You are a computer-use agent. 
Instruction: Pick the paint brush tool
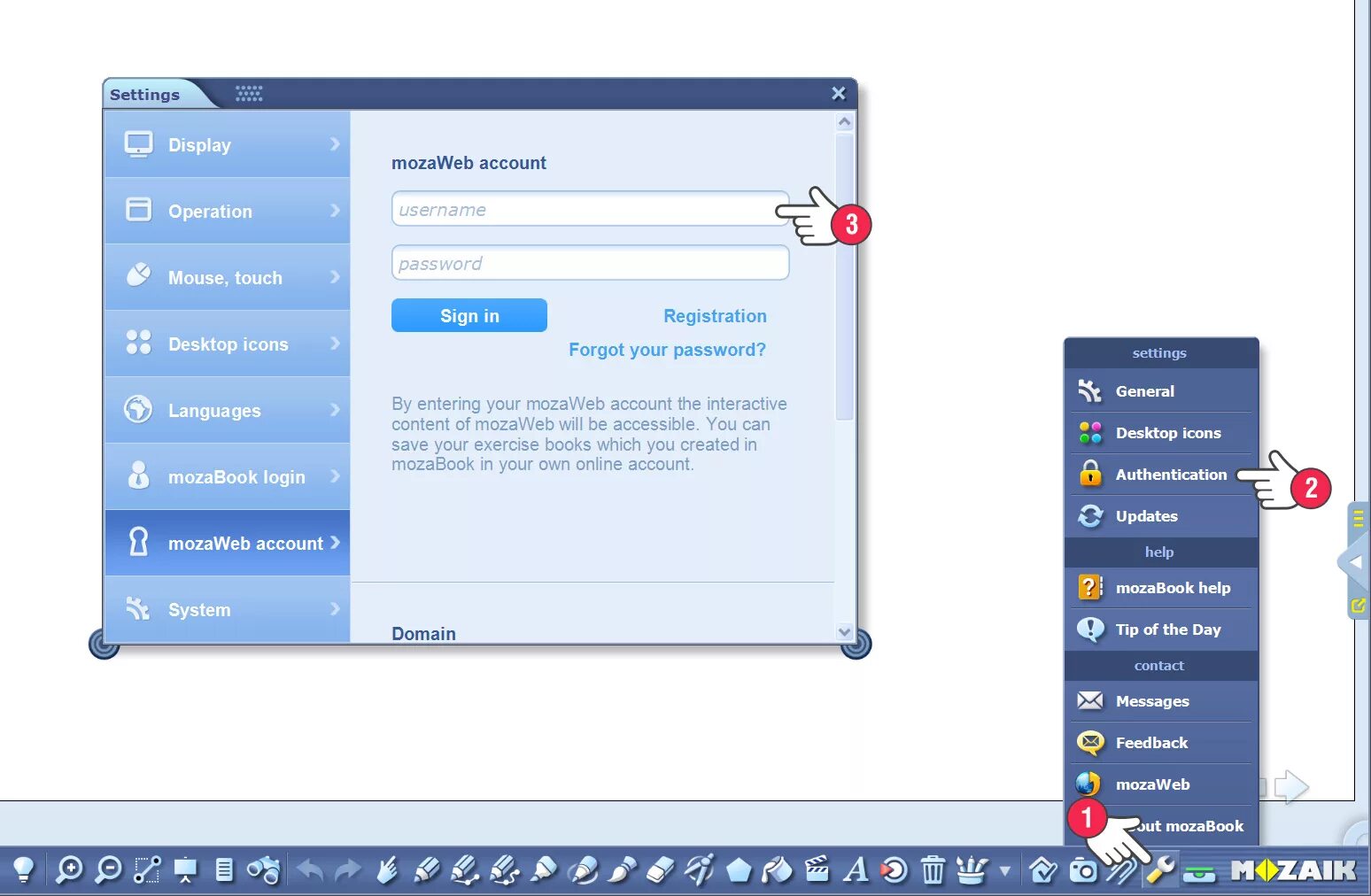tap(623, 870)
